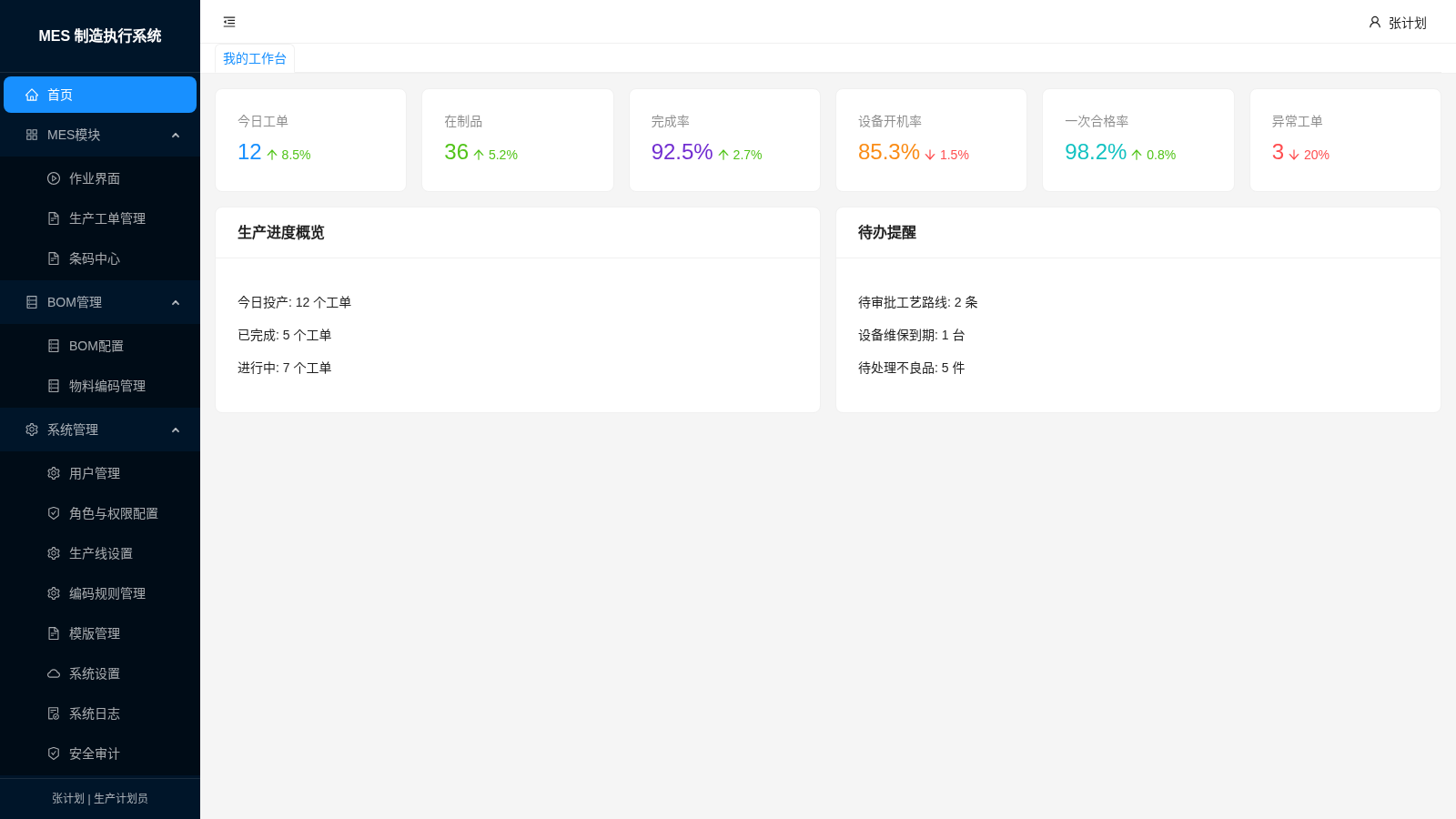Image resolution: width=1456 pixels, height=819 pixels.
Task: Open 模版管理 menu item
Action: coord(100,633)
